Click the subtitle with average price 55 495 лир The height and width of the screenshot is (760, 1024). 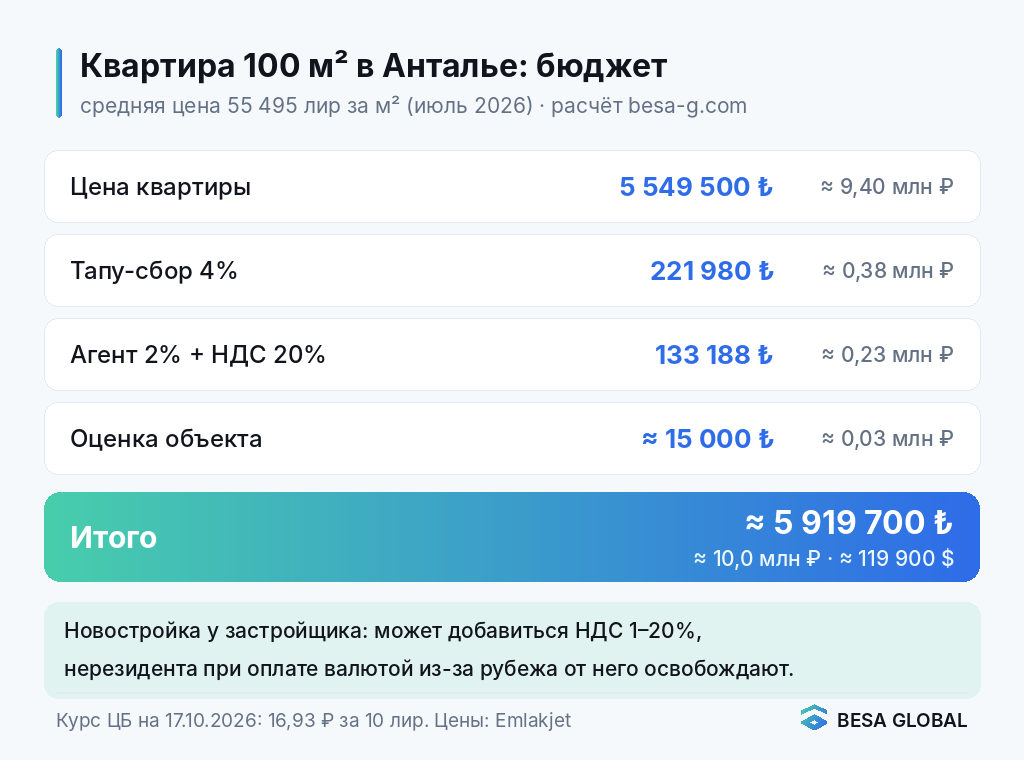[413, 105]
